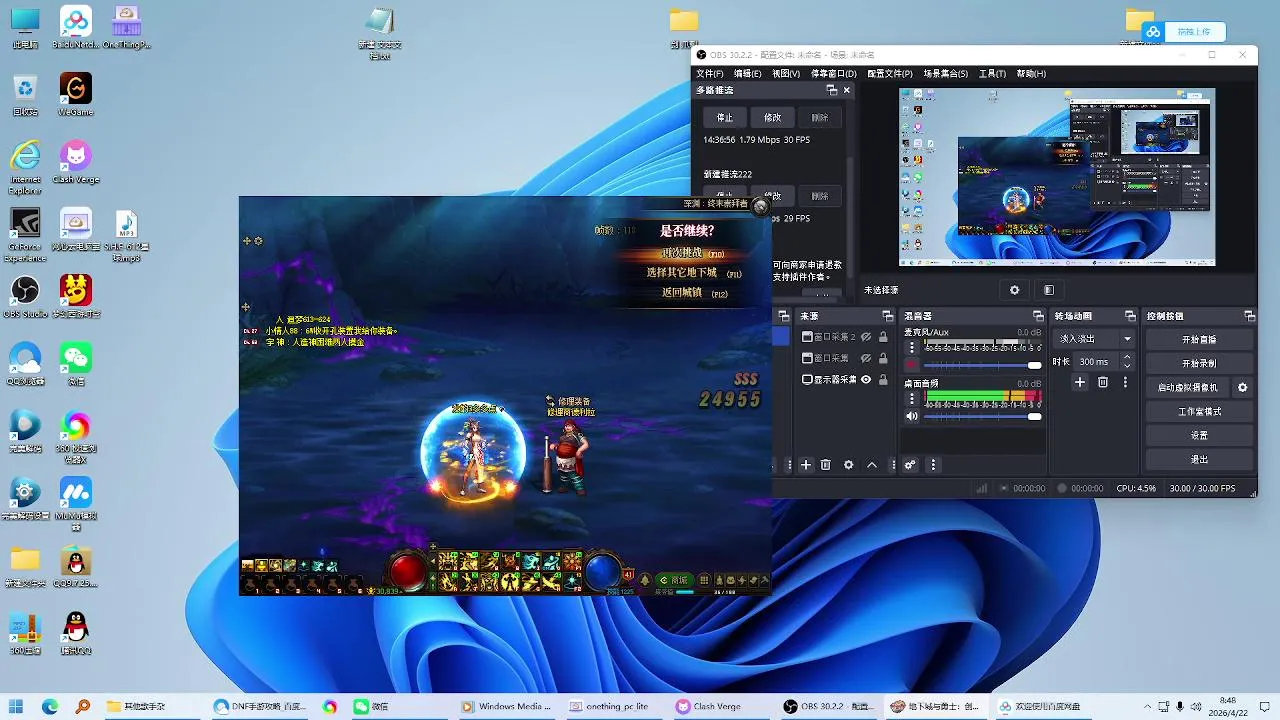Click 设置 button in OBS controls

pos(1199,436)
